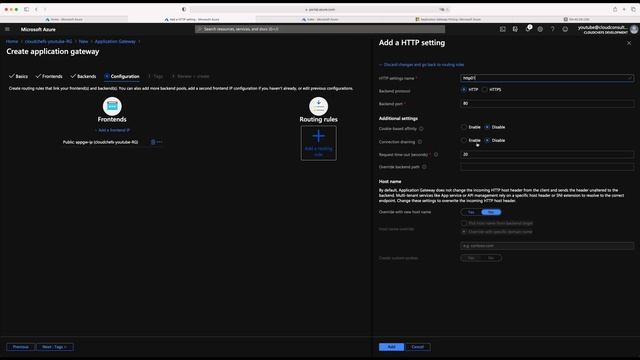Open a new Safari tab with plus icon
The image size is (640, 360).
(x=624, y=9)
